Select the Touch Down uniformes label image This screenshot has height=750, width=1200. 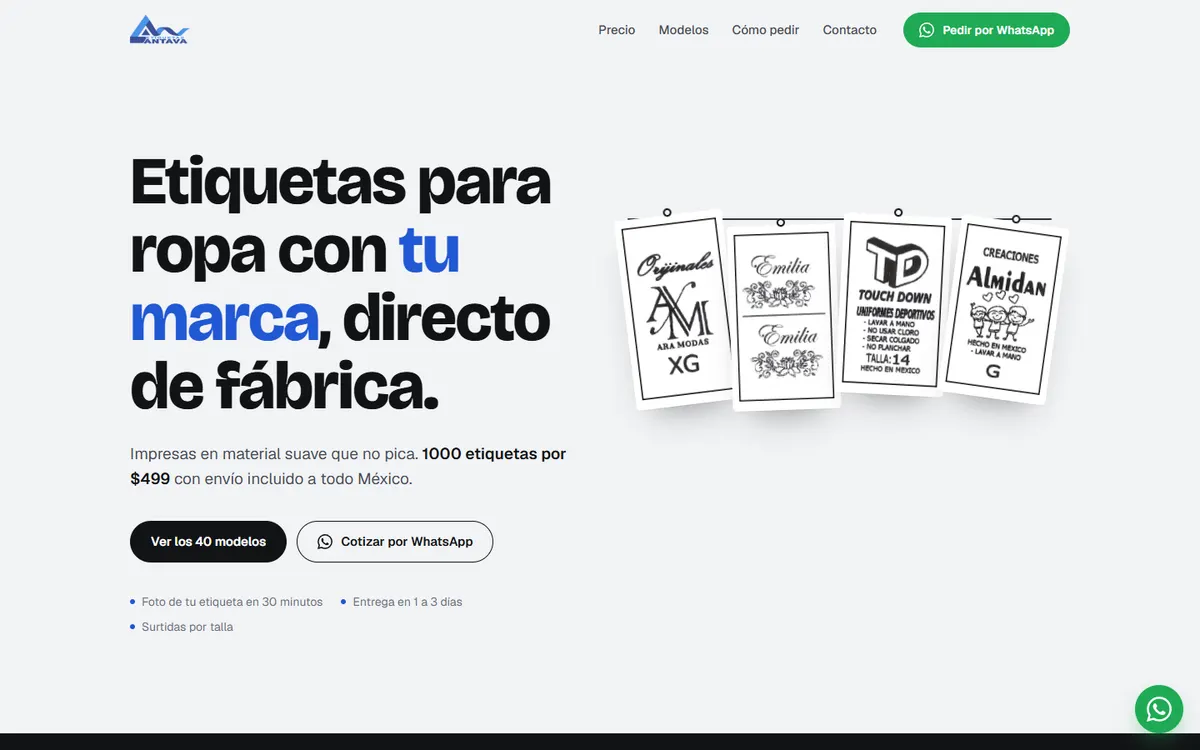click(895, 302)
